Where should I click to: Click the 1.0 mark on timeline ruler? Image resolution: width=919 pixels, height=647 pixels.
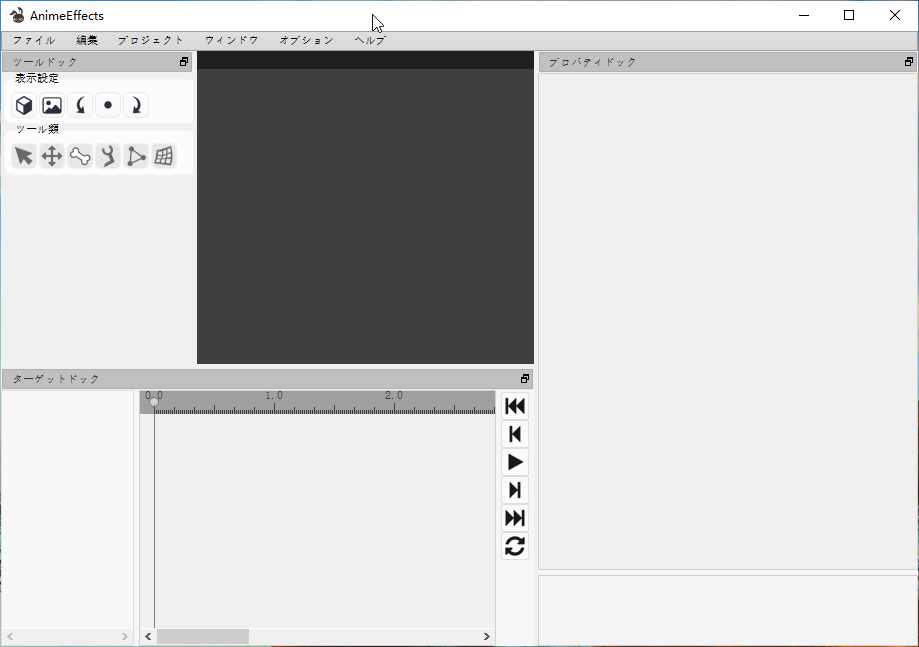pyautogui.click(x=274, y=396)
